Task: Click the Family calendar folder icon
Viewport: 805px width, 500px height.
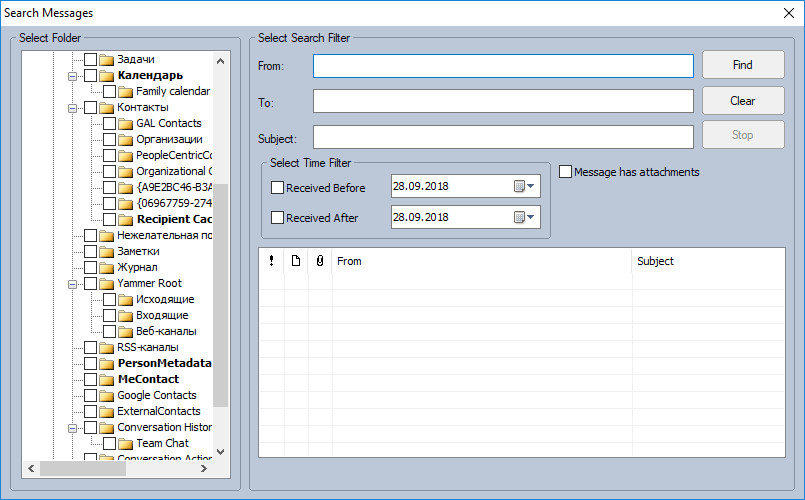Action: click(126, 91)
